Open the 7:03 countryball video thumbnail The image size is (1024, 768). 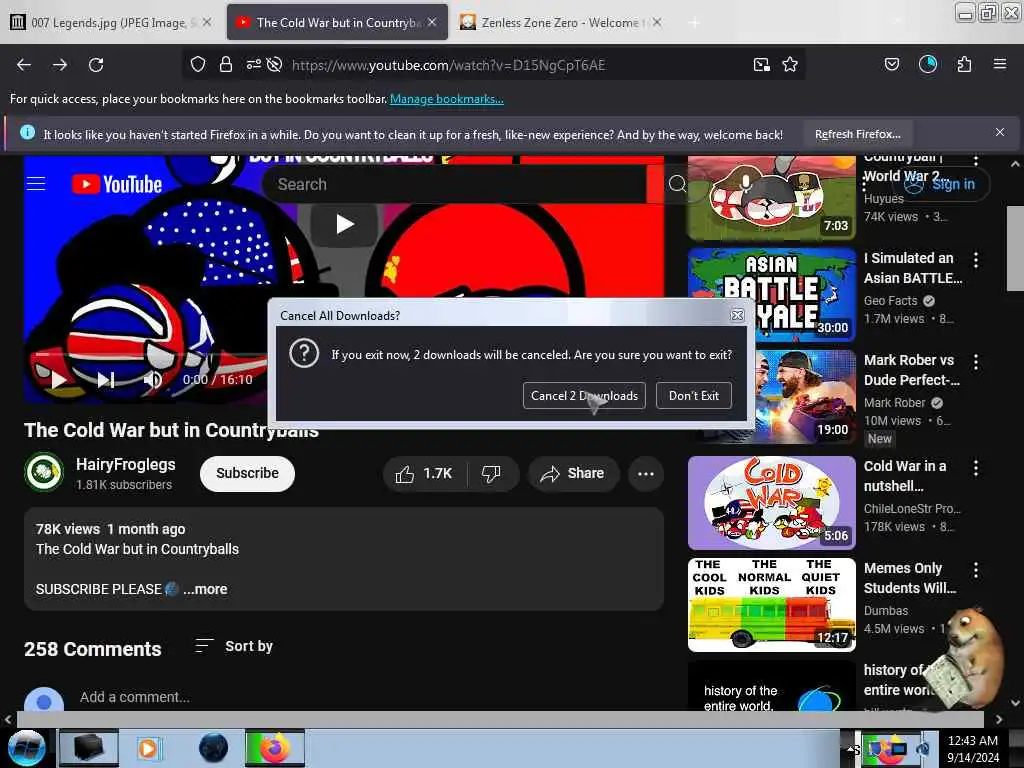tap(772, 198)
